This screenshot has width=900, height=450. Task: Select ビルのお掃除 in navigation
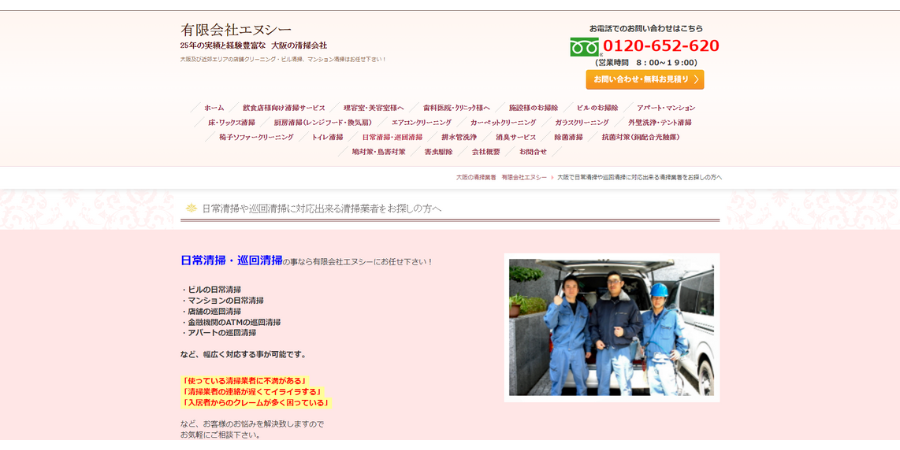(598, 108)
